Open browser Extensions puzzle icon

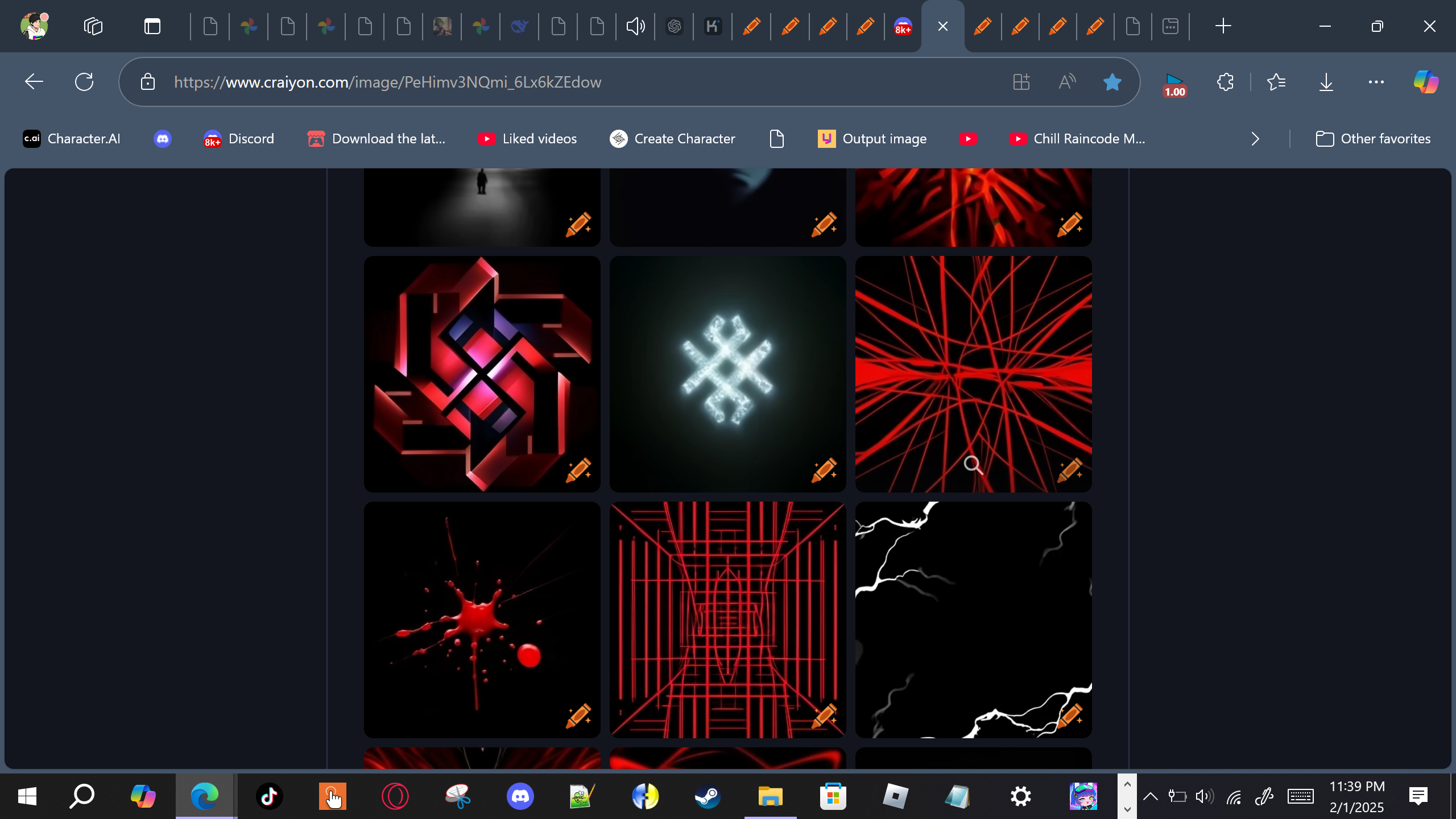click(x=1225, y=82)
